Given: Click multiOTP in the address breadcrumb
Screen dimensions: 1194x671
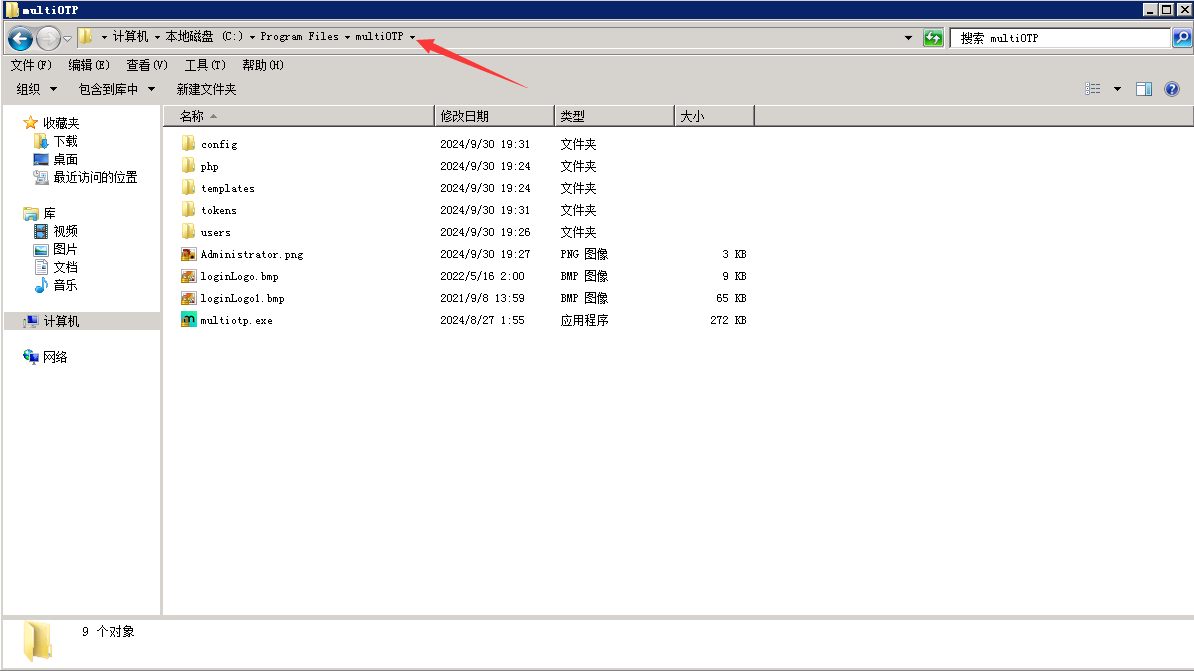Looking at the screenshot, I should [x=379, y=37].
